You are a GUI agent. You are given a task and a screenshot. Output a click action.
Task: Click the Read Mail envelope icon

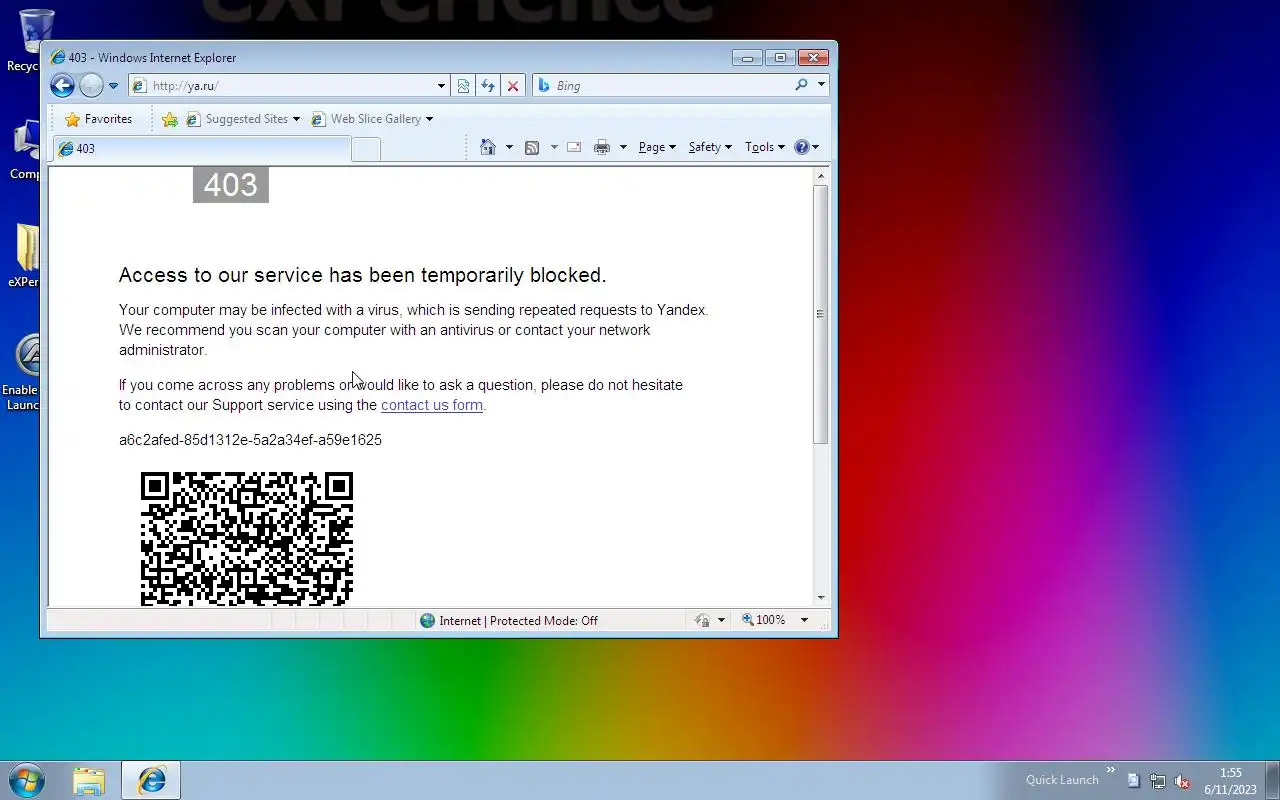click(574, 147)
